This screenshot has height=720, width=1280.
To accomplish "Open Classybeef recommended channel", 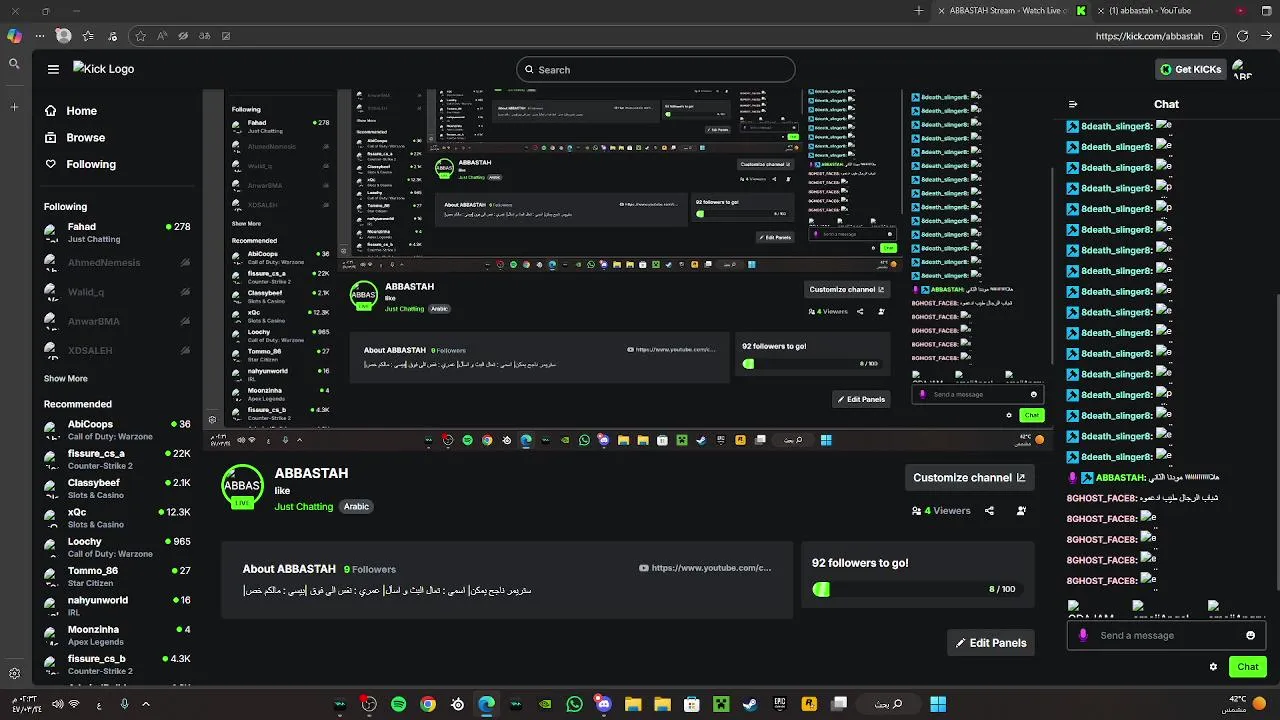I will tap(117, 488).
